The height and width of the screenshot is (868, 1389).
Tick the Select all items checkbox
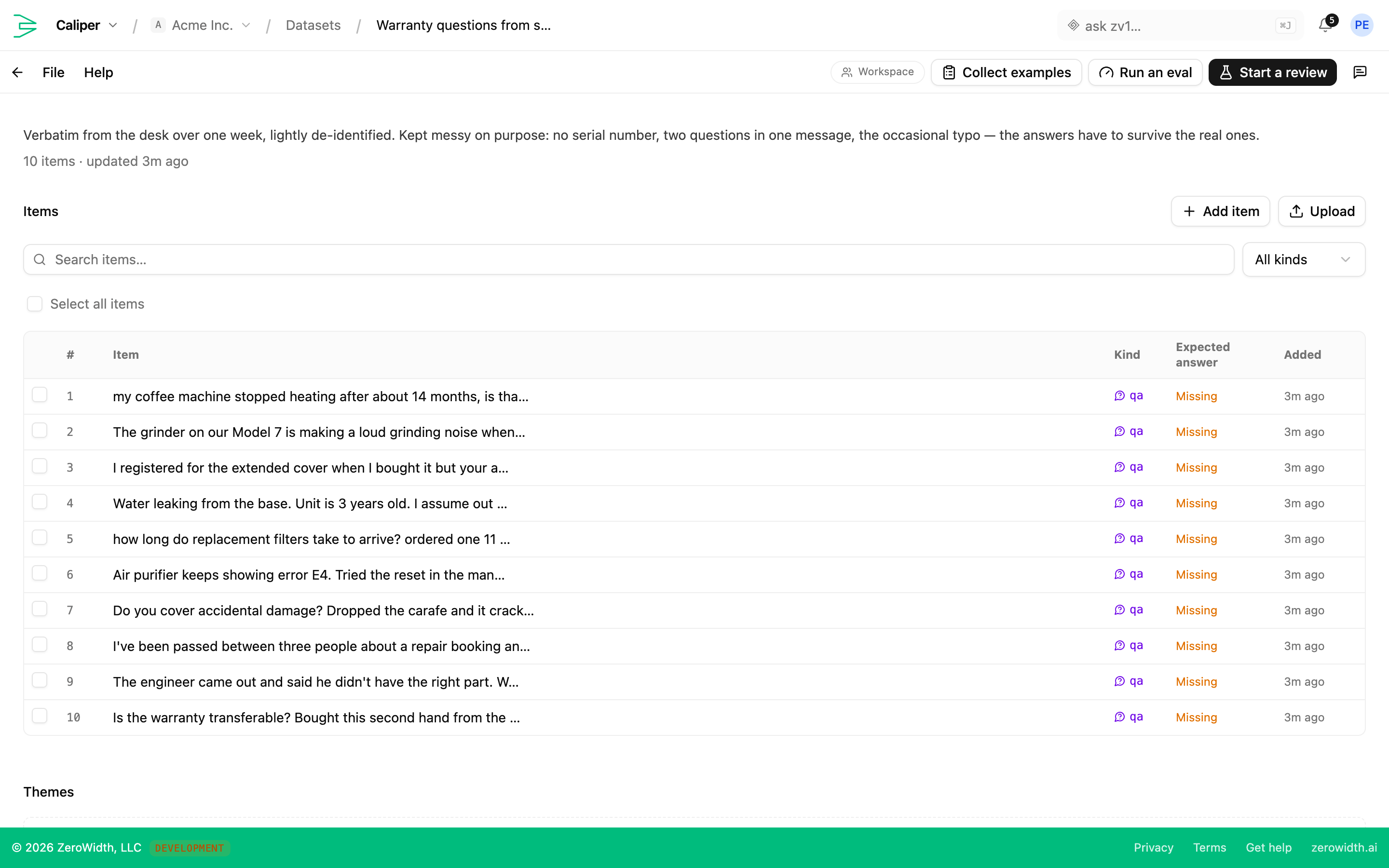(x=35, y=304)
